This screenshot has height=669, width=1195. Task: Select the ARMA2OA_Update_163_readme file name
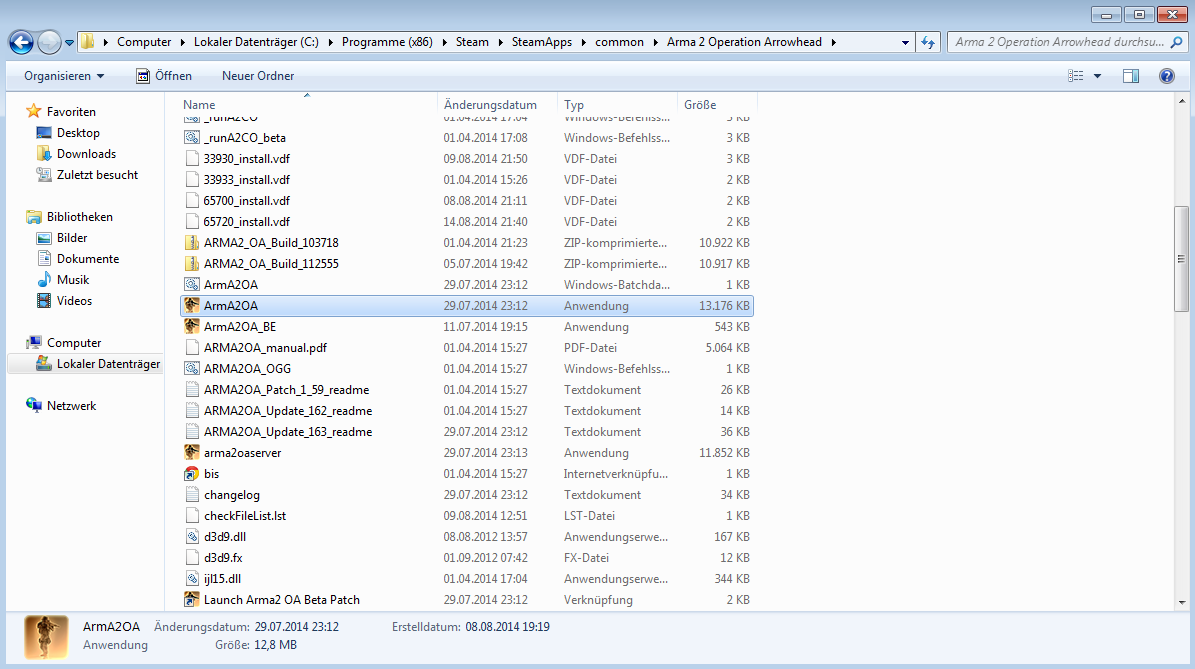(288, 431)
